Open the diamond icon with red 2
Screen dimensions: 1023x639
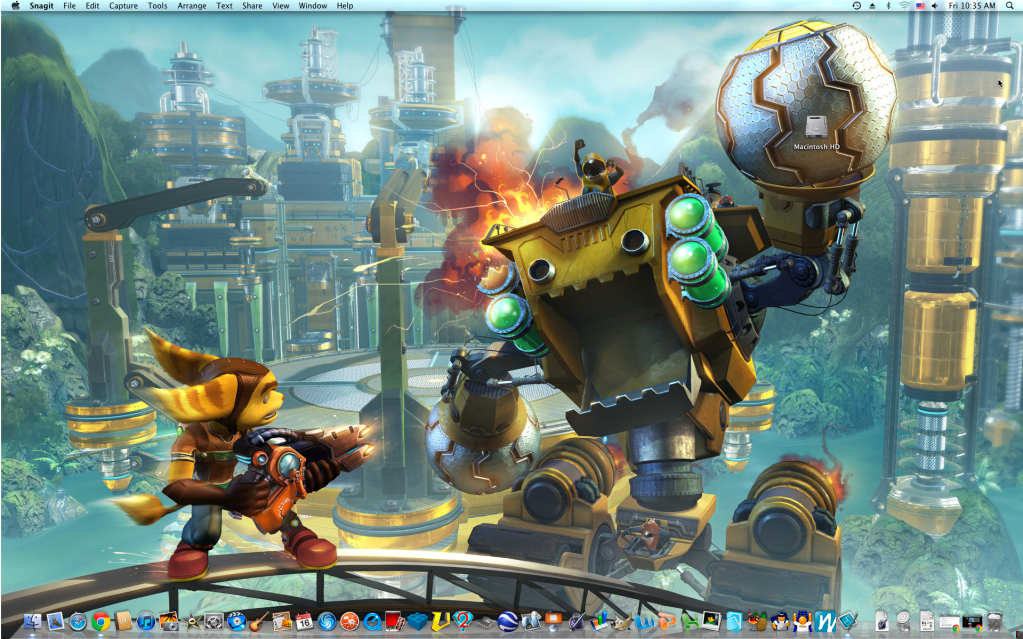point(463,621)
